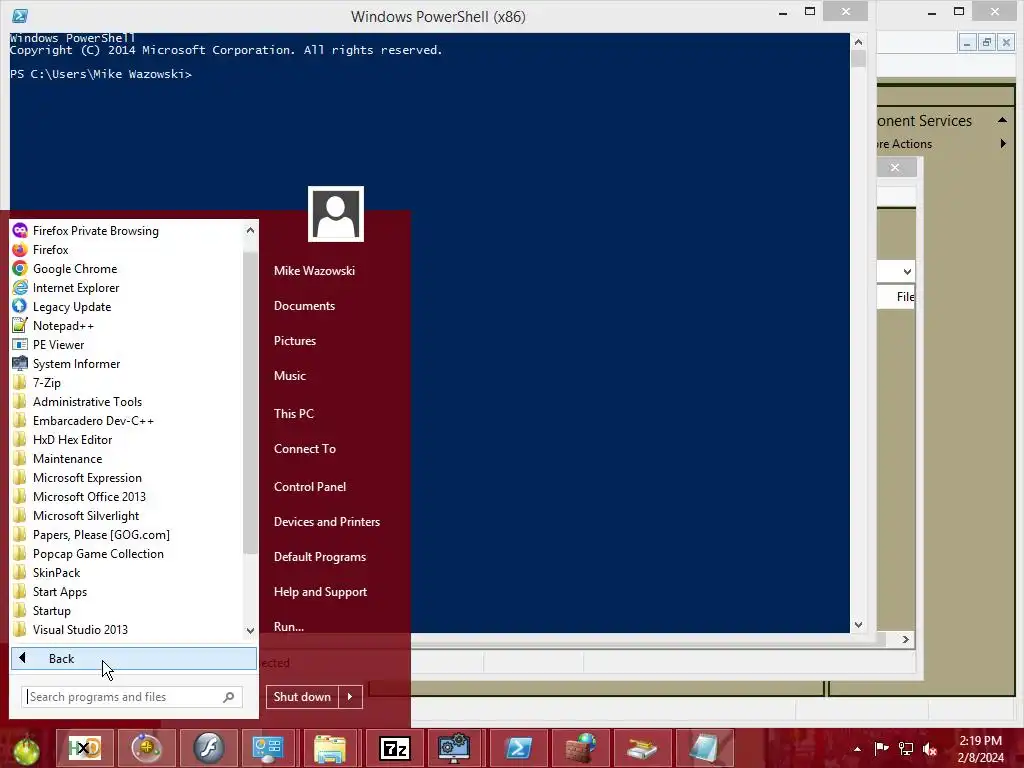Open the notepad taskbar icon
1024x768 pixels.
point(705,748)
